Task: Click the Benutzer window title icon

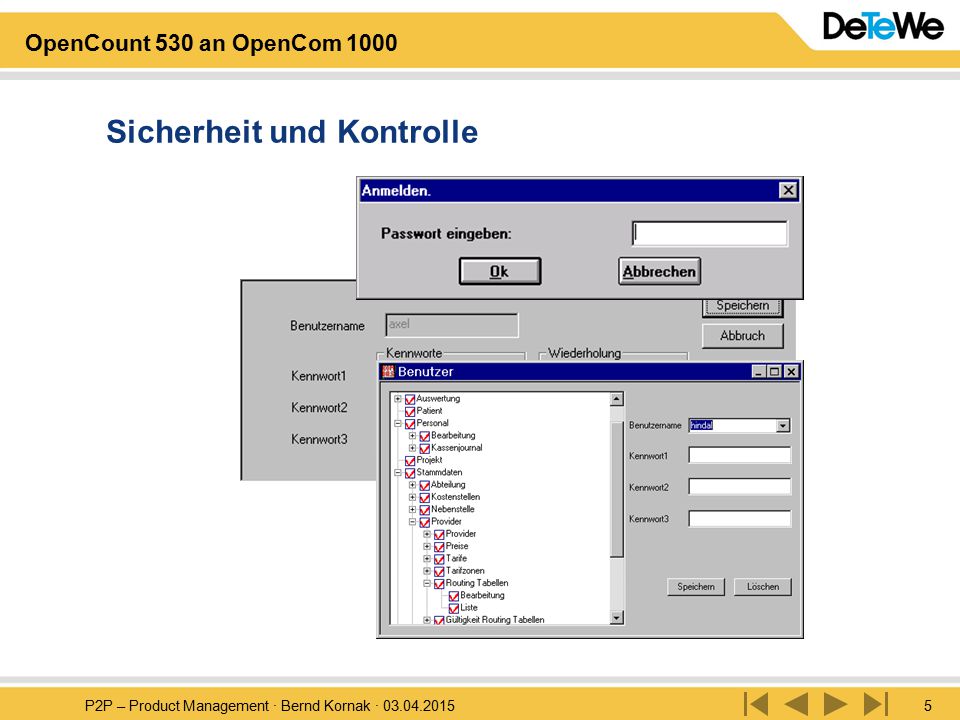Action: [x=388, y=371]
